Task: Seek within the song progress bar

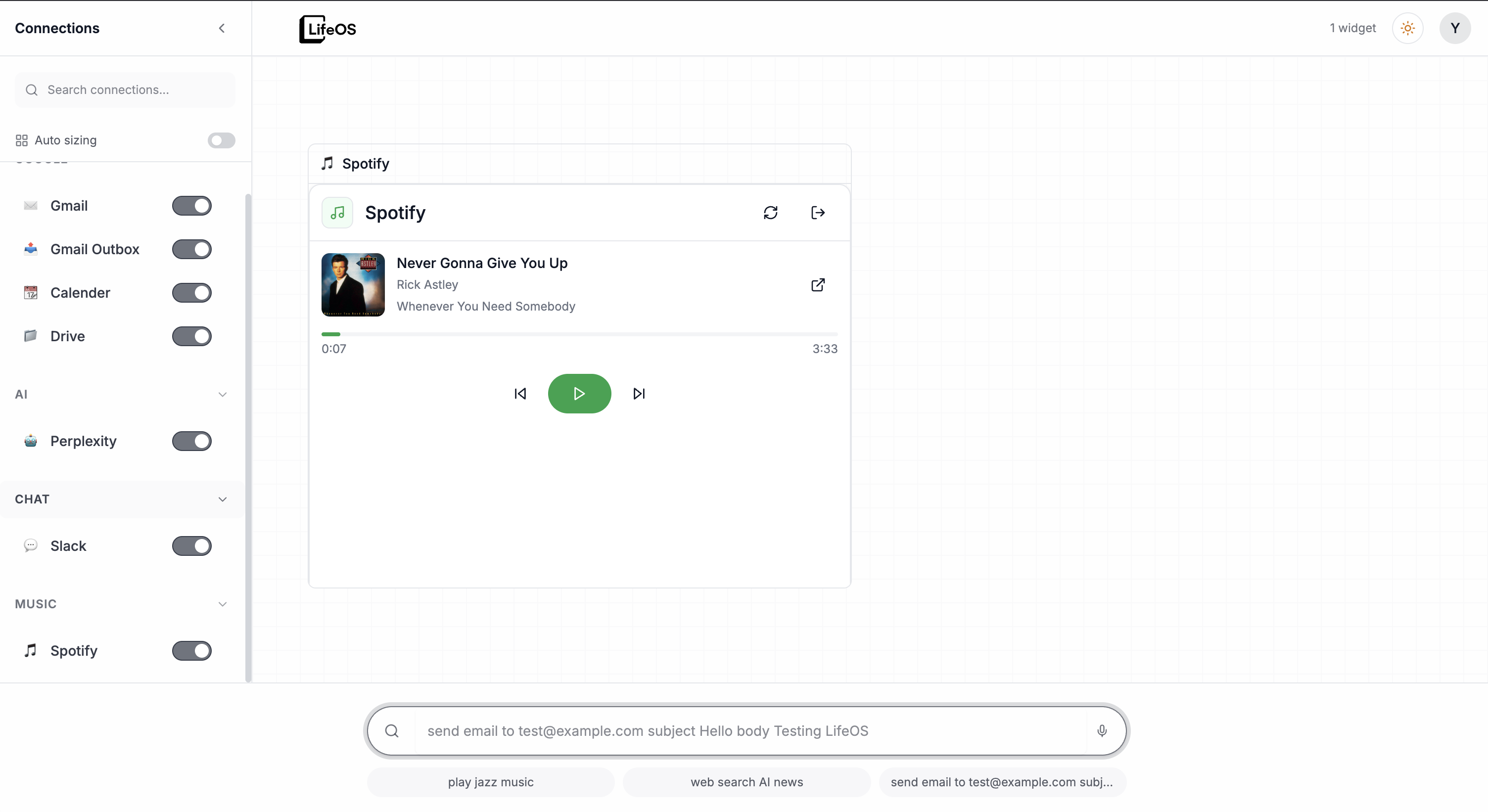Action: pos(579,334)
